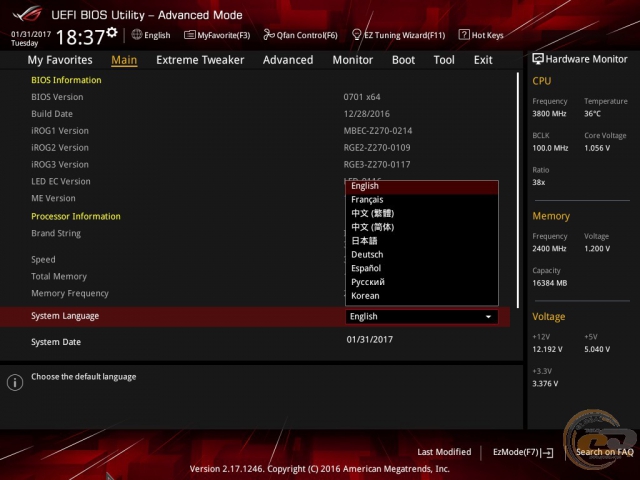Click the Hot Keys label
The height and width of the screenshot is (480, 640).
(x=487, y=35)
